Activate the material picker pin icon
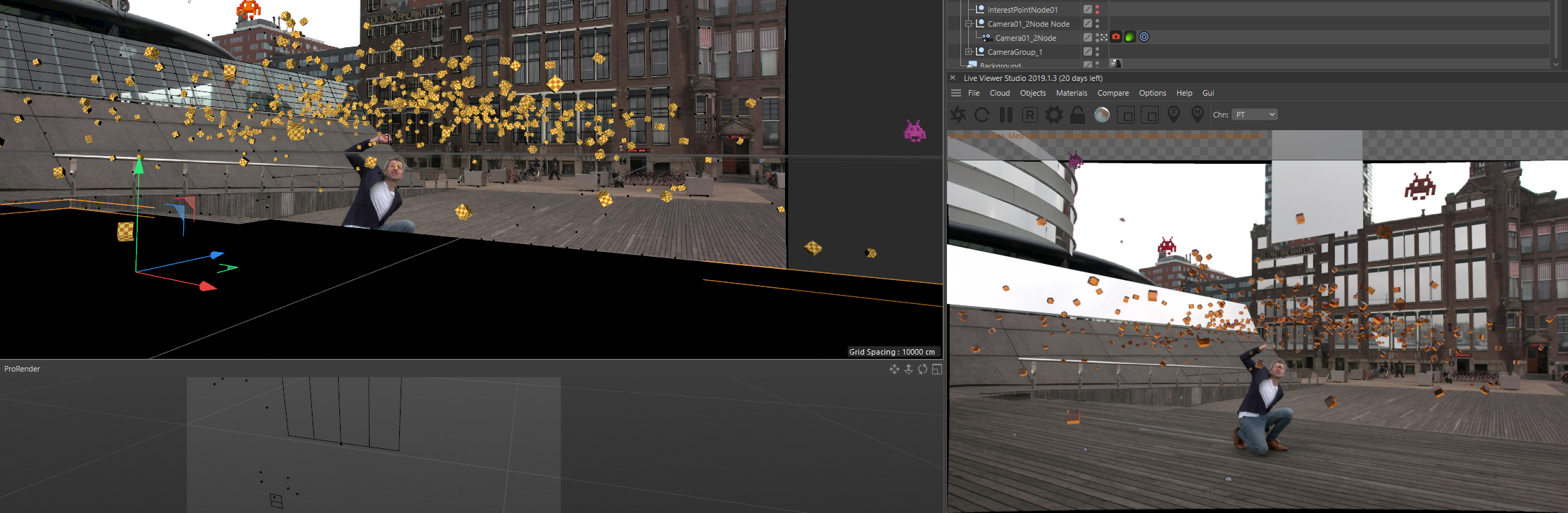 pos(1198,115)
